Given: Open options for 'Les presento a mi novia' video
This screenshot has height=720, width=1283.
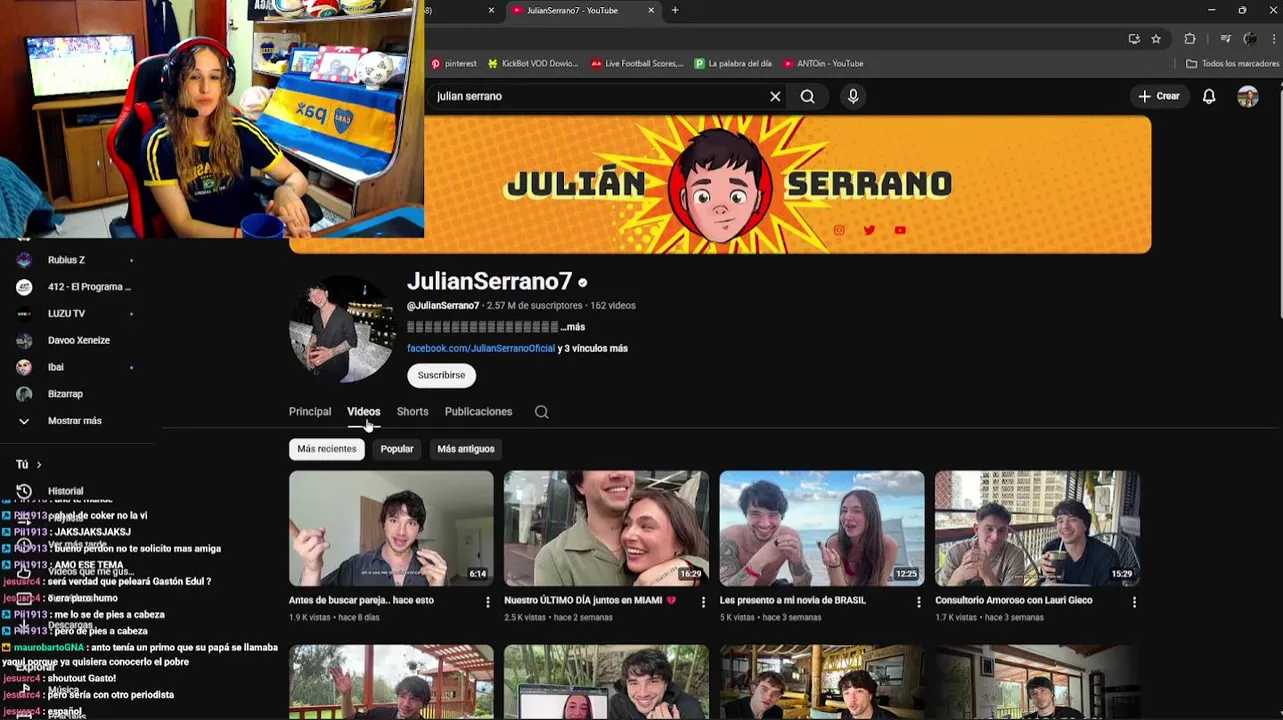Looking at the screenshot, I should coord(918,602).
